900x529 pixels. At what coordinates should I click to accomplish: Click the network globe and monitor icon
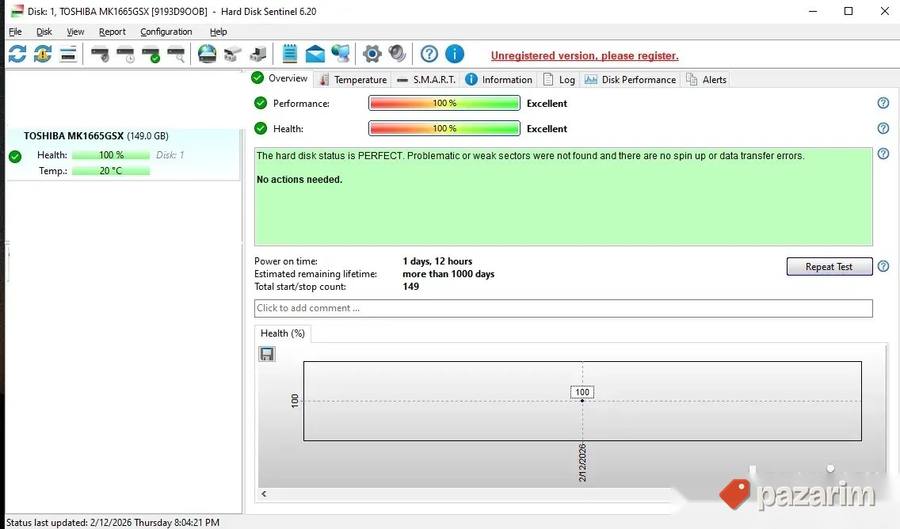[x=340, y=54]
